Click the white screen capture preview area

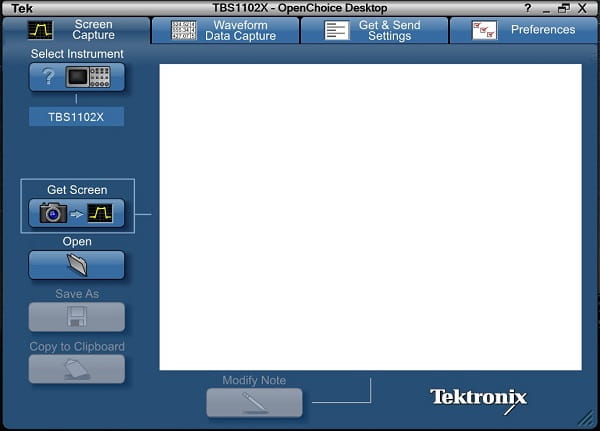click(x=370, y=217)
